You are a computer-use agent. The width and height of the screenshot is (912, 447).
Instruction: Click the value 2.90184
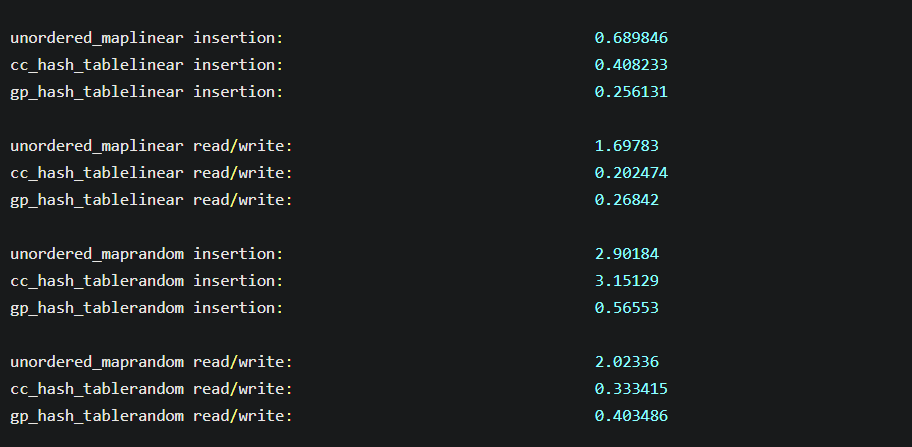(x=627, y=254)
